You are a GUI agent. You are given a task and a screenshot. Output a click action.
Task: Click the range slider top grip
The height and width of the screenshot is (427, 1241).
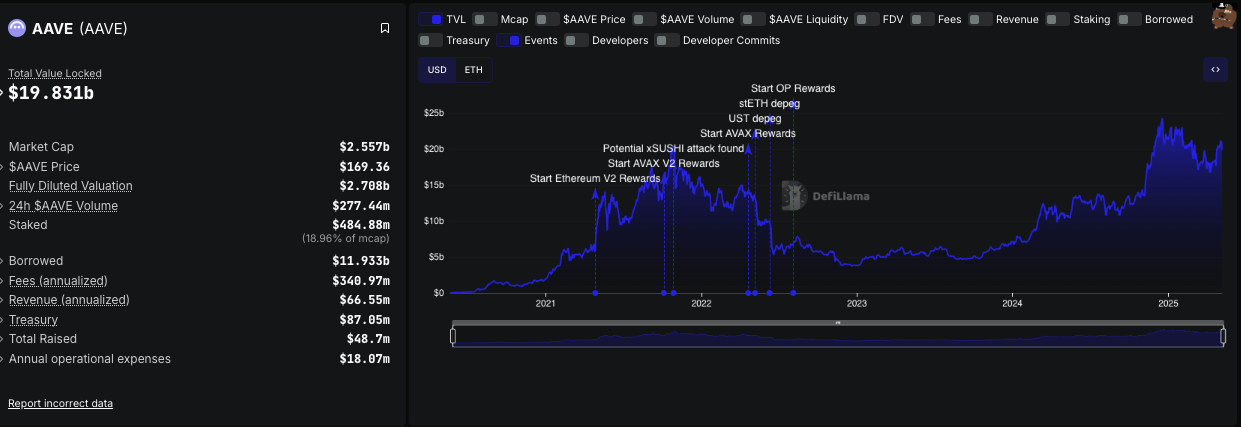pos(838,322)
